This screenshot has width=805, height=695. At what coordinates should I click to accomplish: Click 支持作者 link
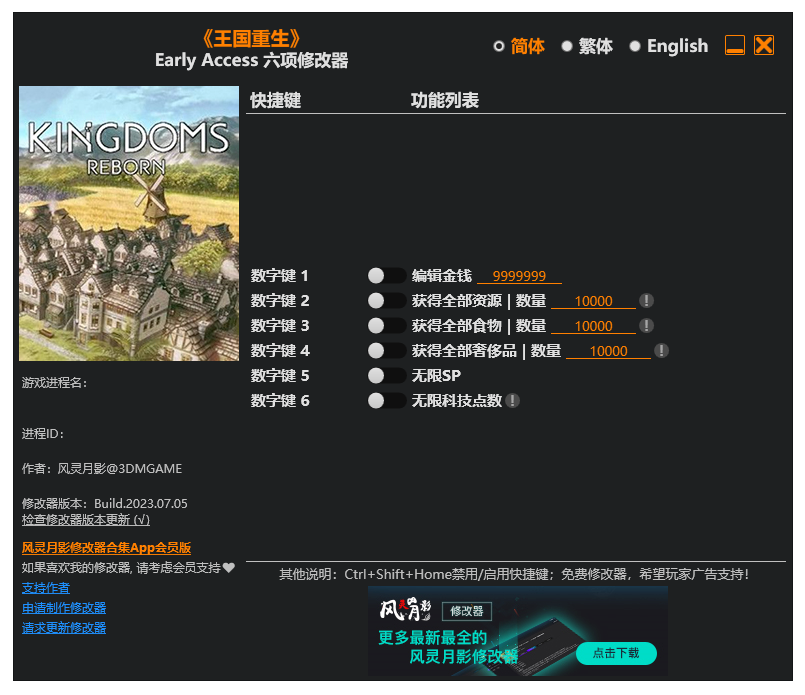[46, 588]
